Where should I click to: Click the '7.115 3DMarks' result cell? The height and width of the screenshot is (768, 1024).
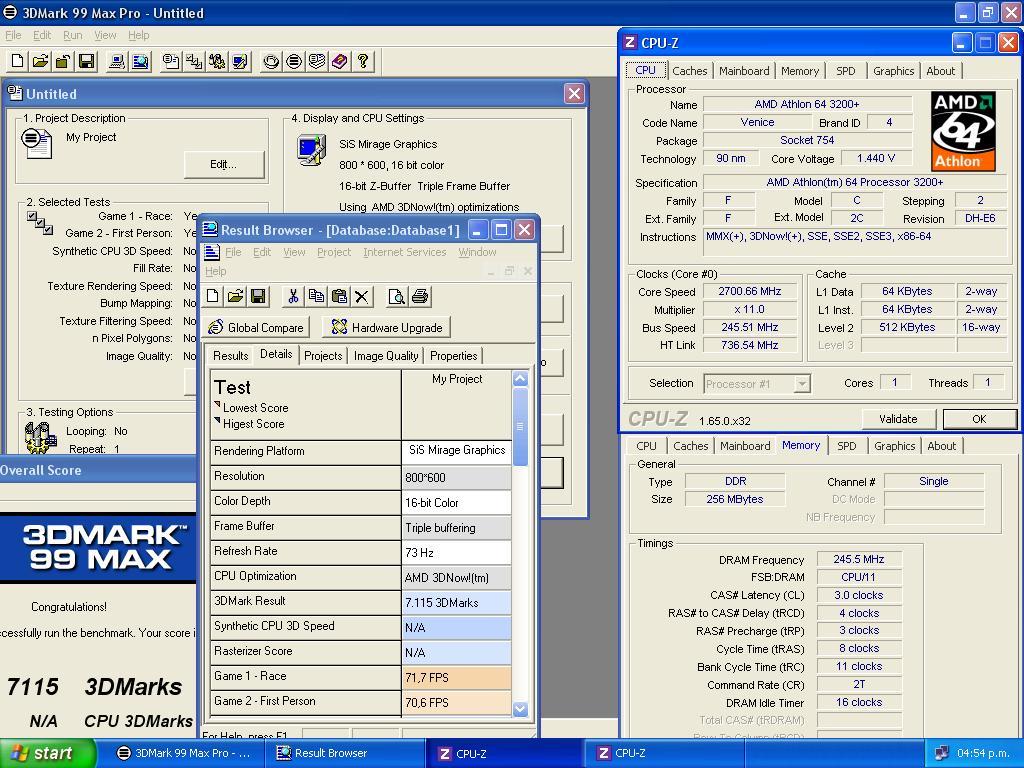point(456,602)
